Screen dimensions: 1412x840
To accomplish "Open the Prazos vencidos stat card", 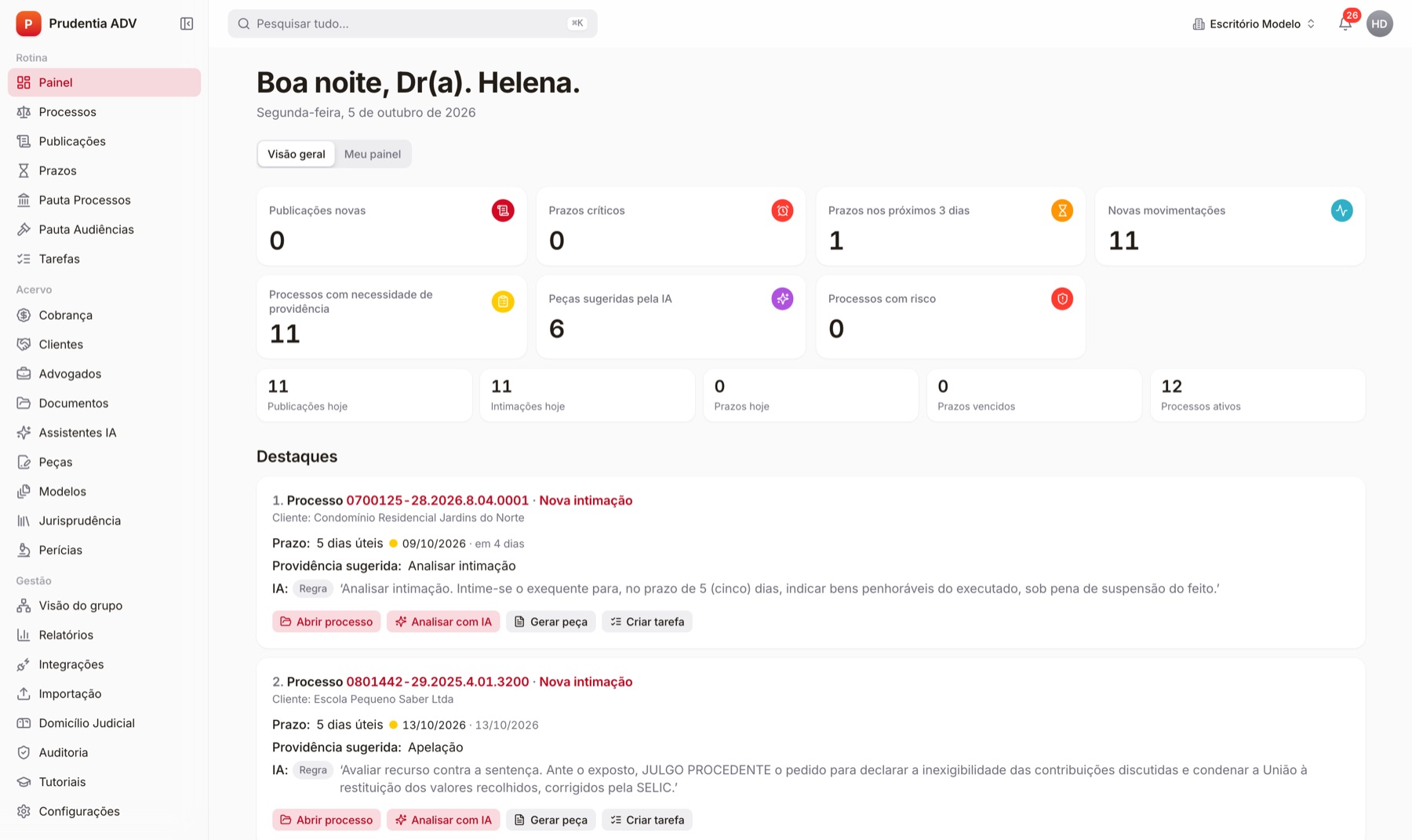I will click(x=1034, y=395).
